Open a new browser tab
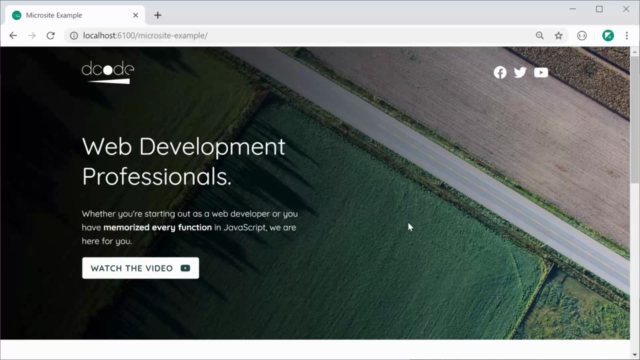The image size is (640, 360). pyautogui.click(x=158, y=15)
